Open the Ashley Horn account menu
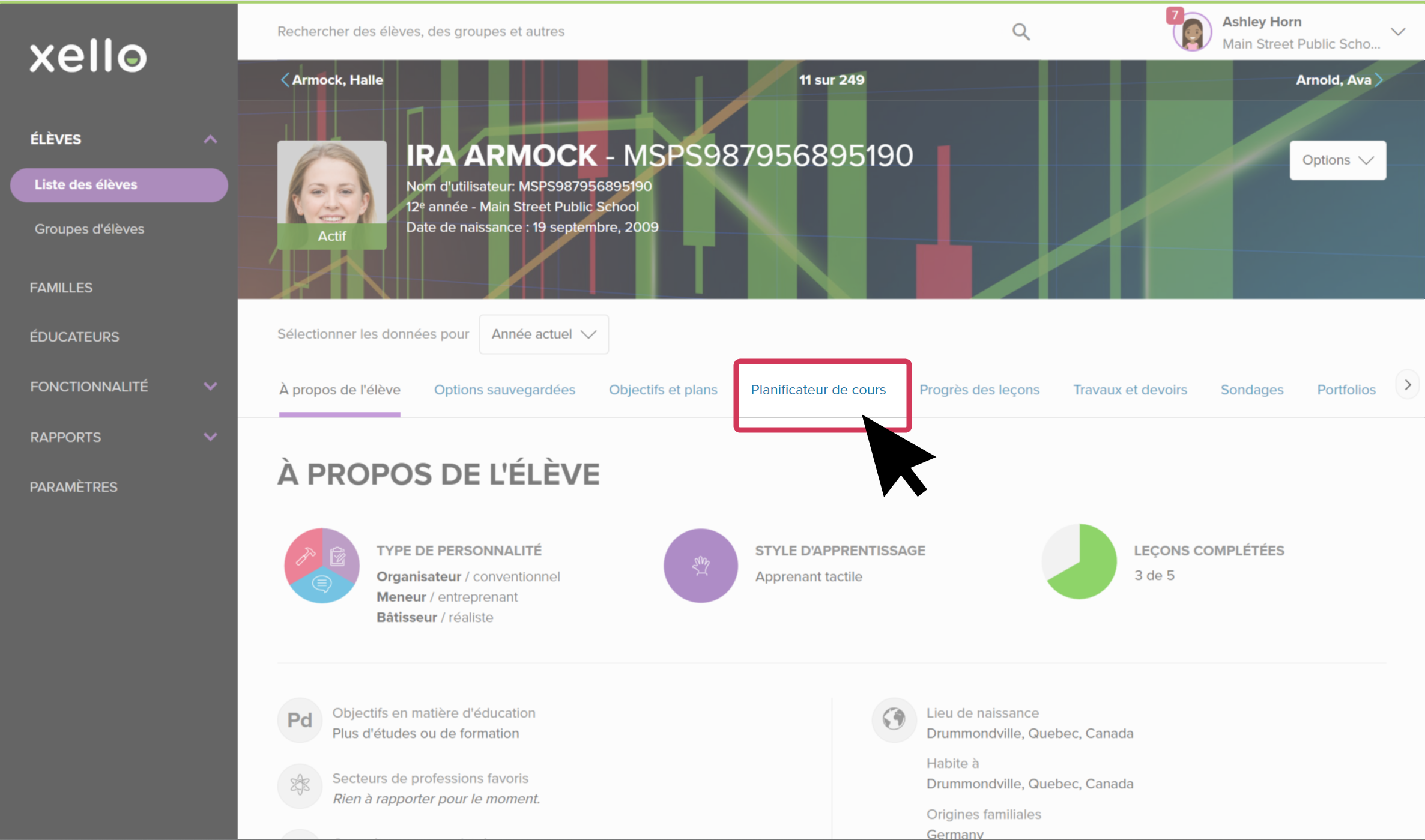Screen dimensions: 1425x840 click(x=1397, y=32)
